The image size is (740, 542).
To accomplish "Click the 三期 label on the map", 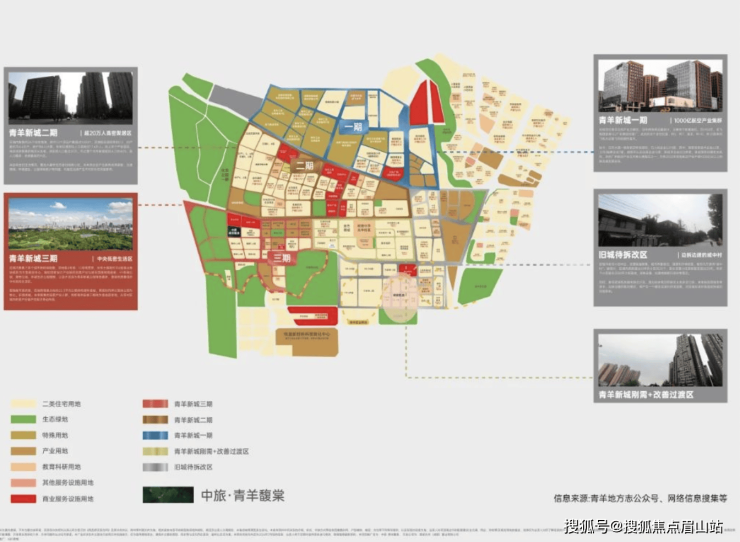I will pos(283,256).
